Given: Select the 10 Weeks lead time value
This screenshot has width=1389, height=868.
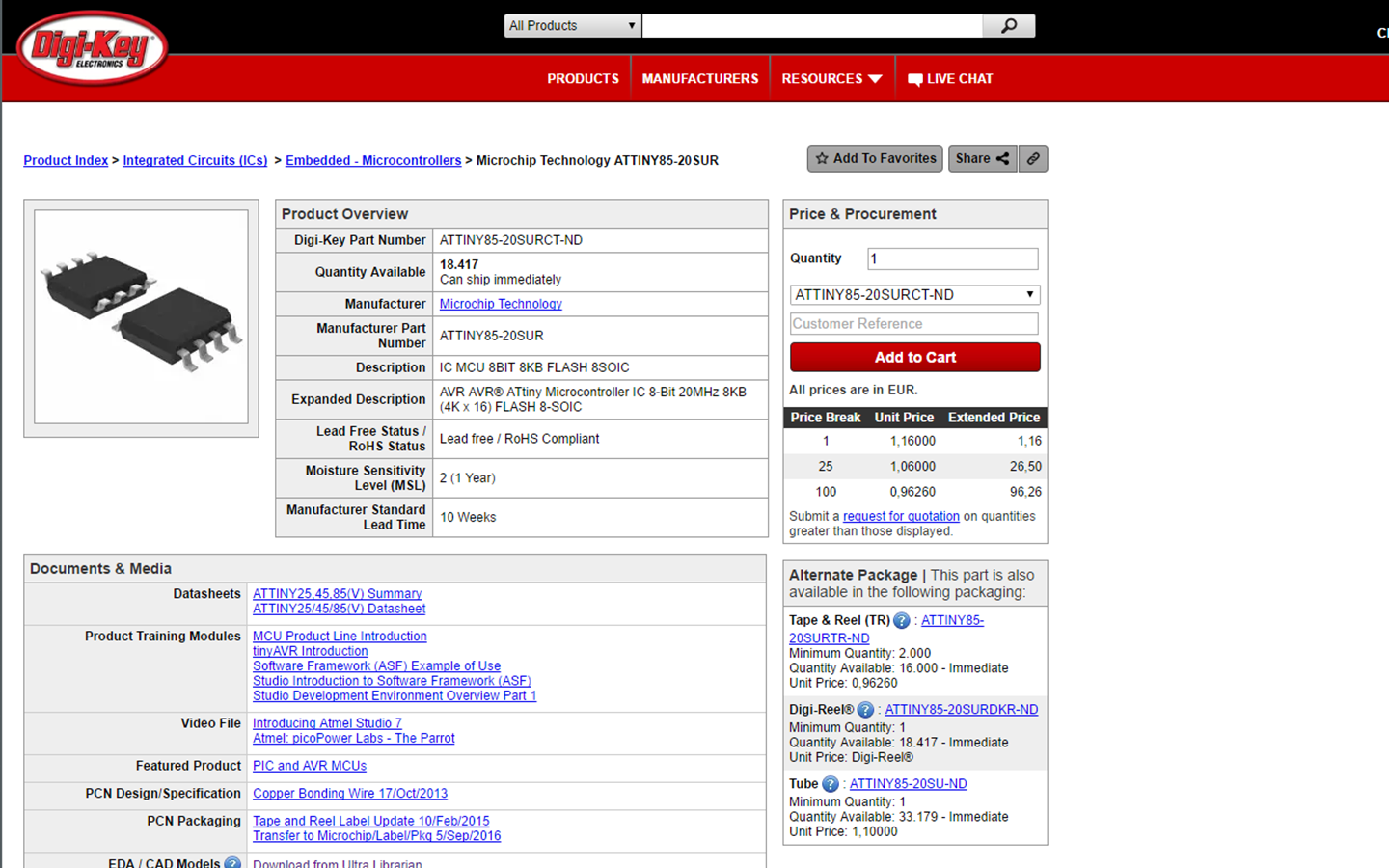Looking at the screenshot, I should (468, 518).
